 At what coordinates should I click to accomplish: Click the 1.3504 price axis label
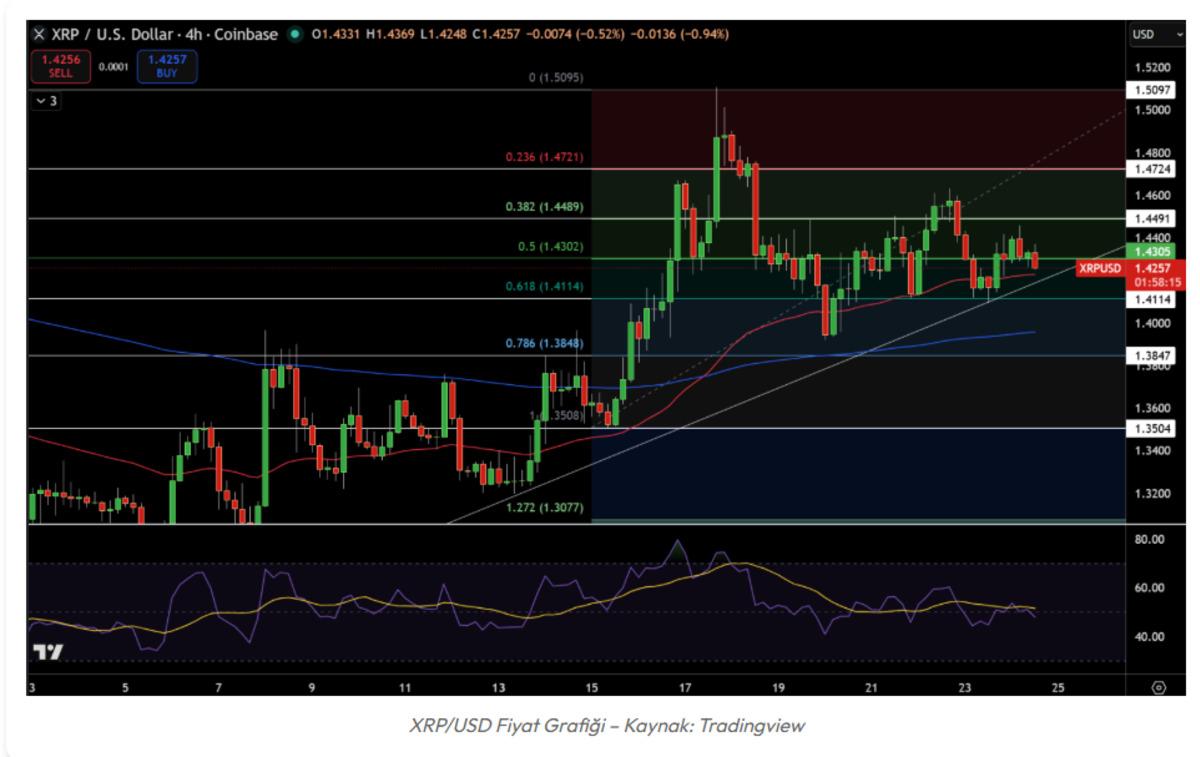click(x=1148, y=428)
